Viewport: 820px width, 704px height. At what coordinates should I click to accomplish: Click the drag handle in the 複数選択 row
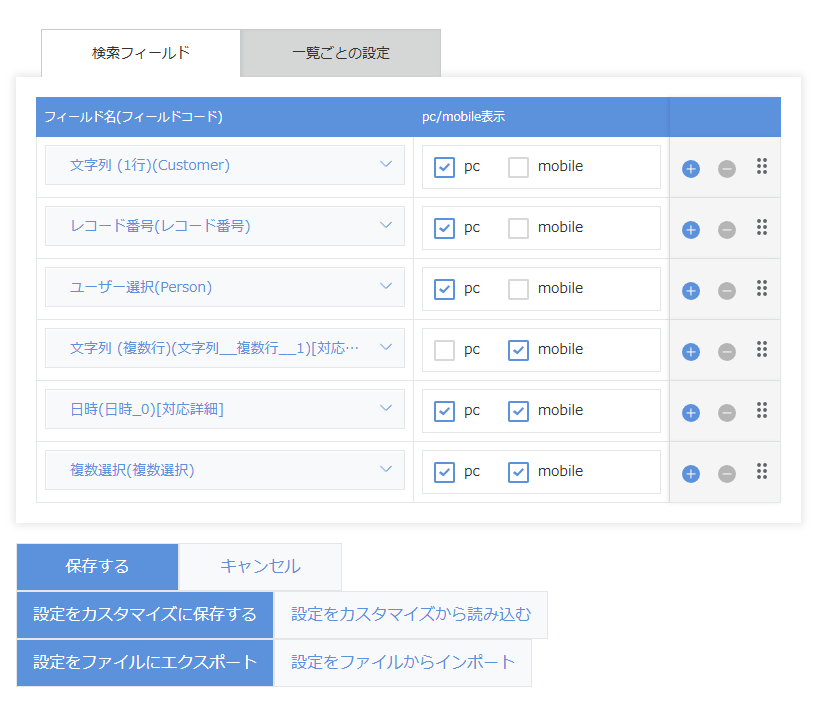point(762,471)
